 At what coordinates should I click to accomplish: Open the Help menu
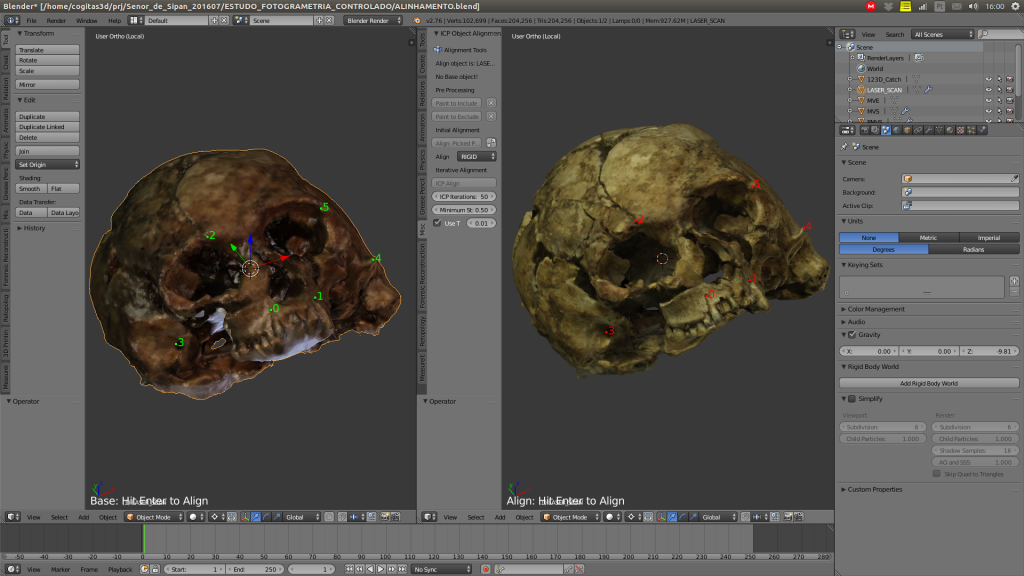coord(114,20)
